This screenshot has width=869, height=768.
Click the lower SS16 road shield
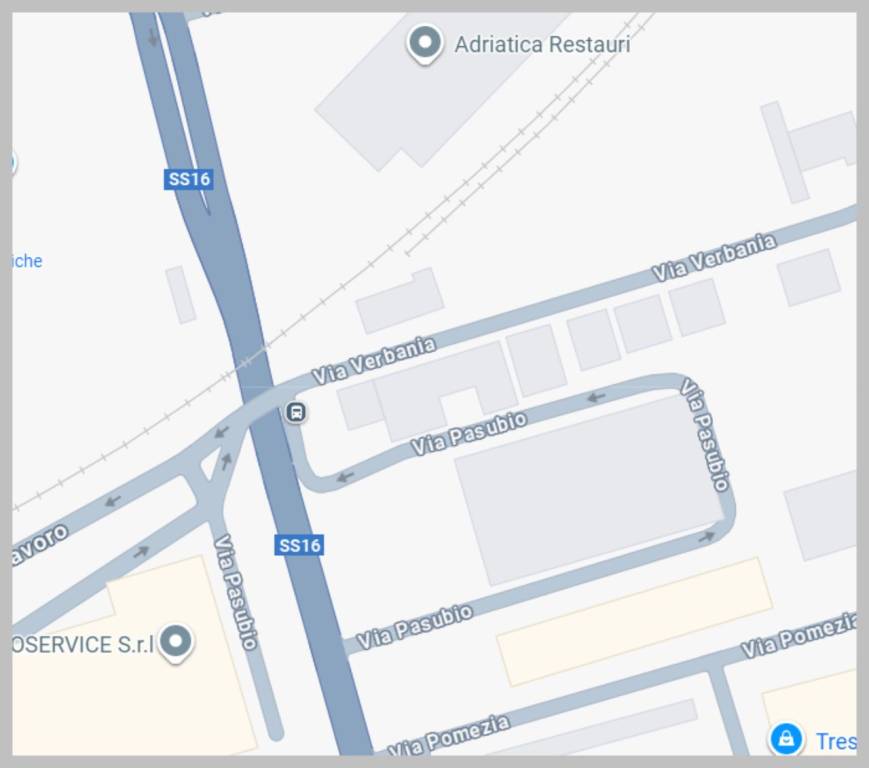tap(299, 545)
